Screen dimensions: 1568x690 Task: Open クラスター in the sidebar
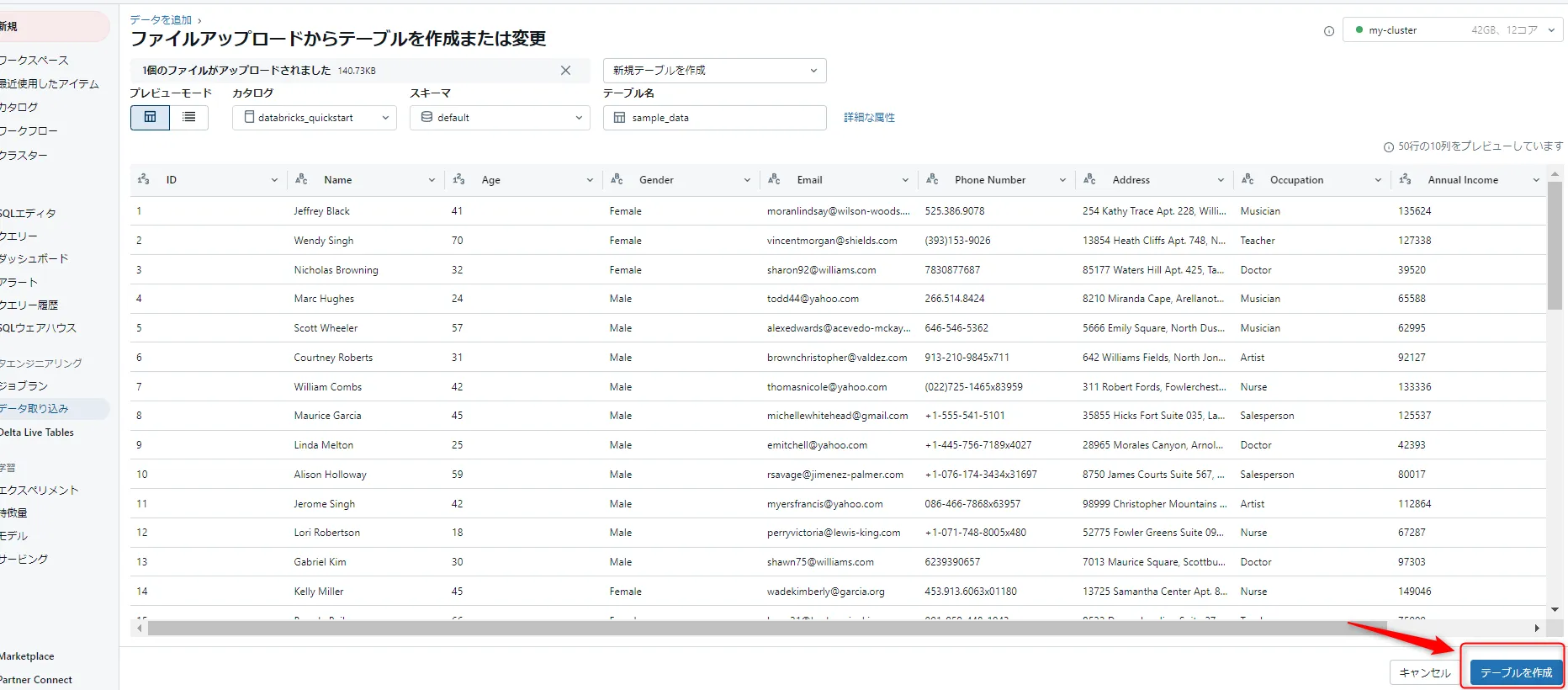pos(24,156)
